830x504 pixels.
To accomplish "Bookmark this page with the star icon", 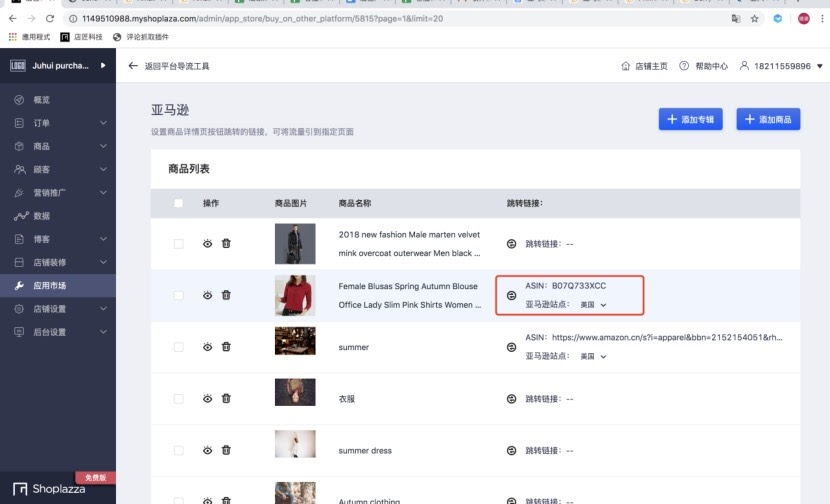I will pos(754,19).
